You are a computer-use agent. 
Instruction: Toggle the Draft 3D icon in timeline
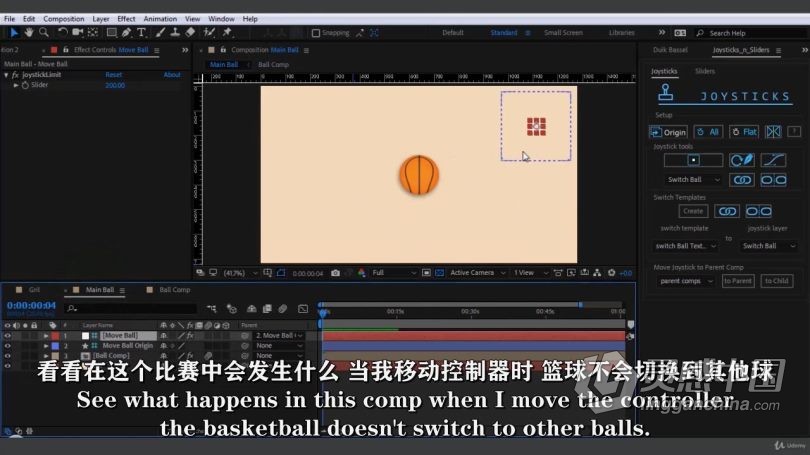tap(231, 309)
